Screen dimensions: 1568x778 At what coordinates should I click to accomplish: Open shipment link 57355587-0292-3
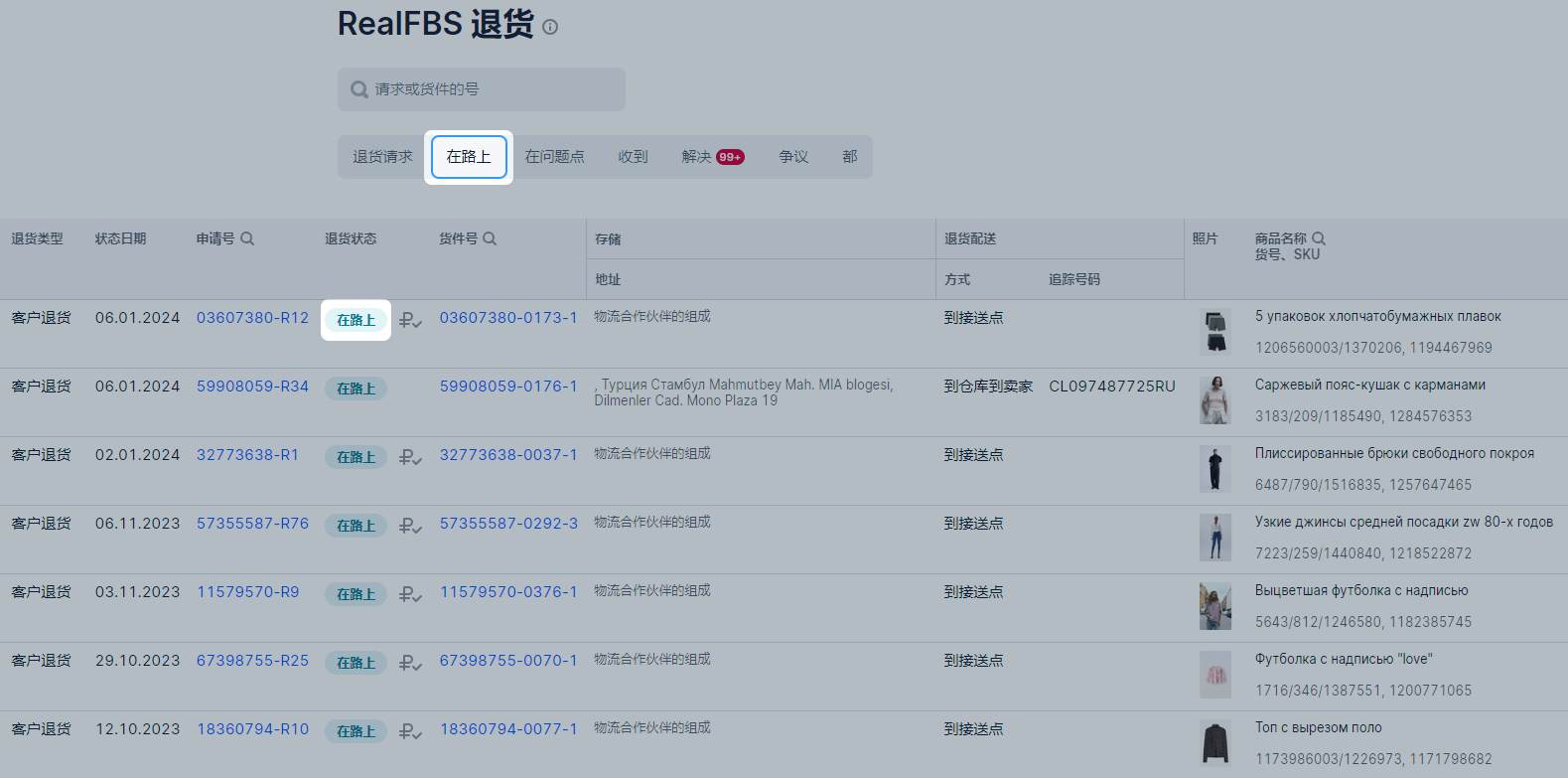pos(508,524)
